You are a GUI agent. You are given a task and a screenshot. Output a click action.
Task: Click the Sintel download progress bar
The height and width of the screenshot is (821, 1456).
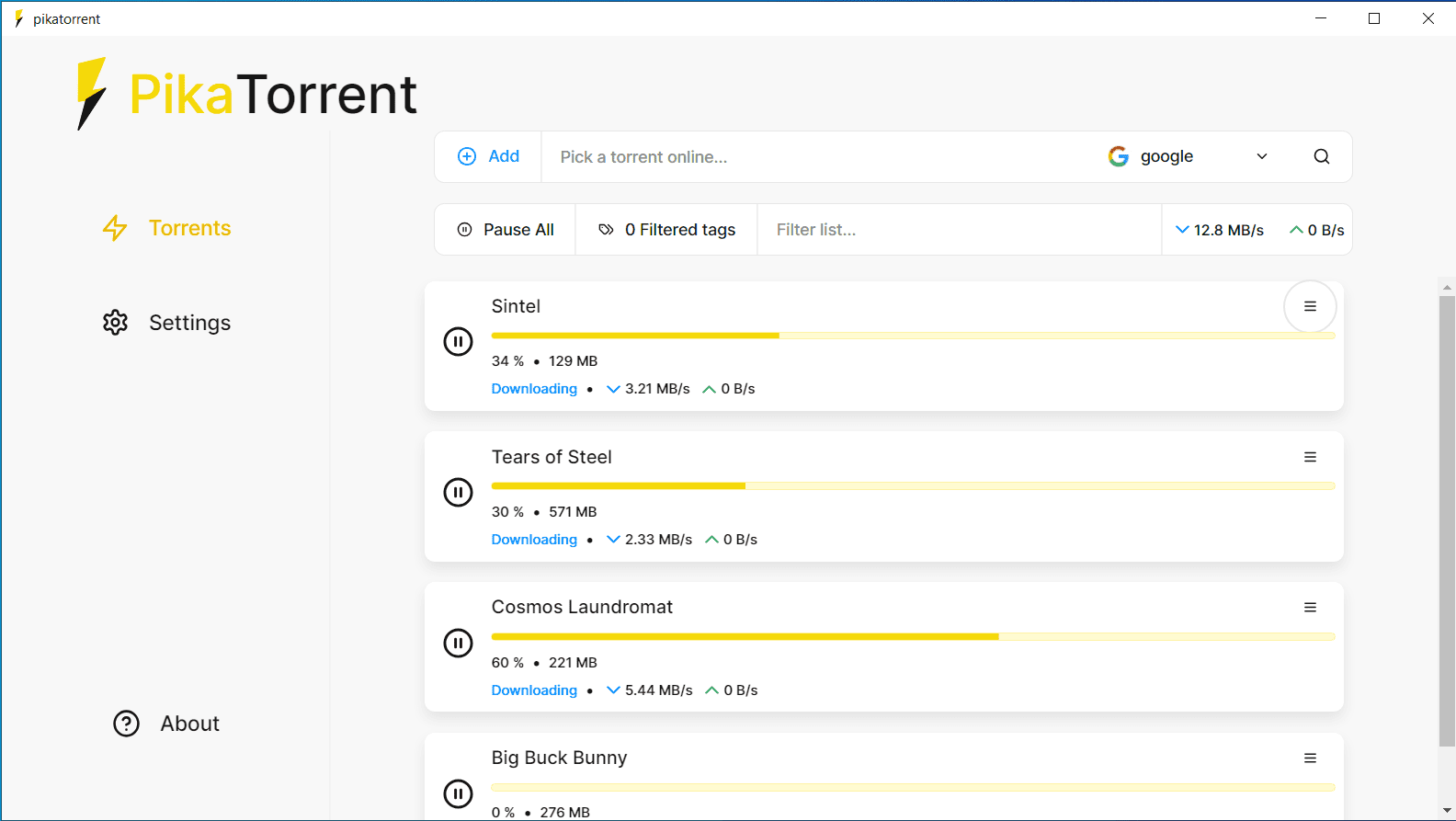click(x=912, y=336)
